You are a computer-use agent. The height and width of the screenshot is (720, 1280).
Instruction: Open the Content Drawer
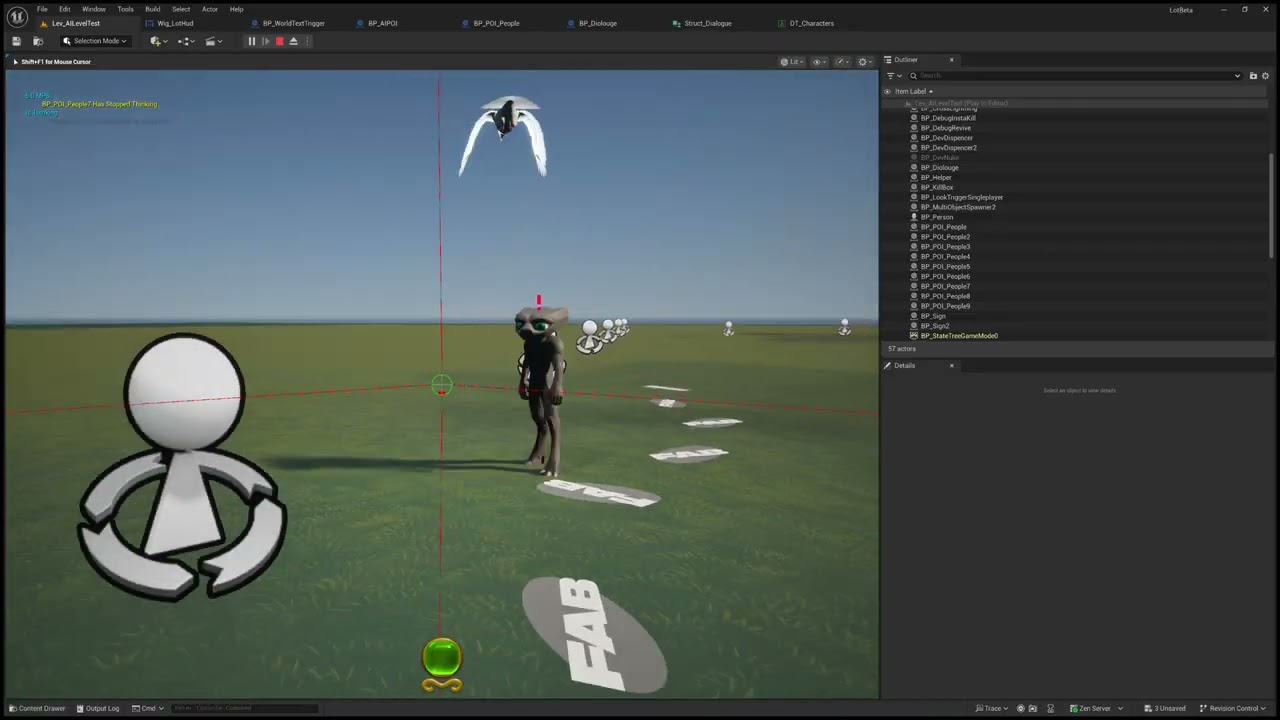click(x=37, y=708)
